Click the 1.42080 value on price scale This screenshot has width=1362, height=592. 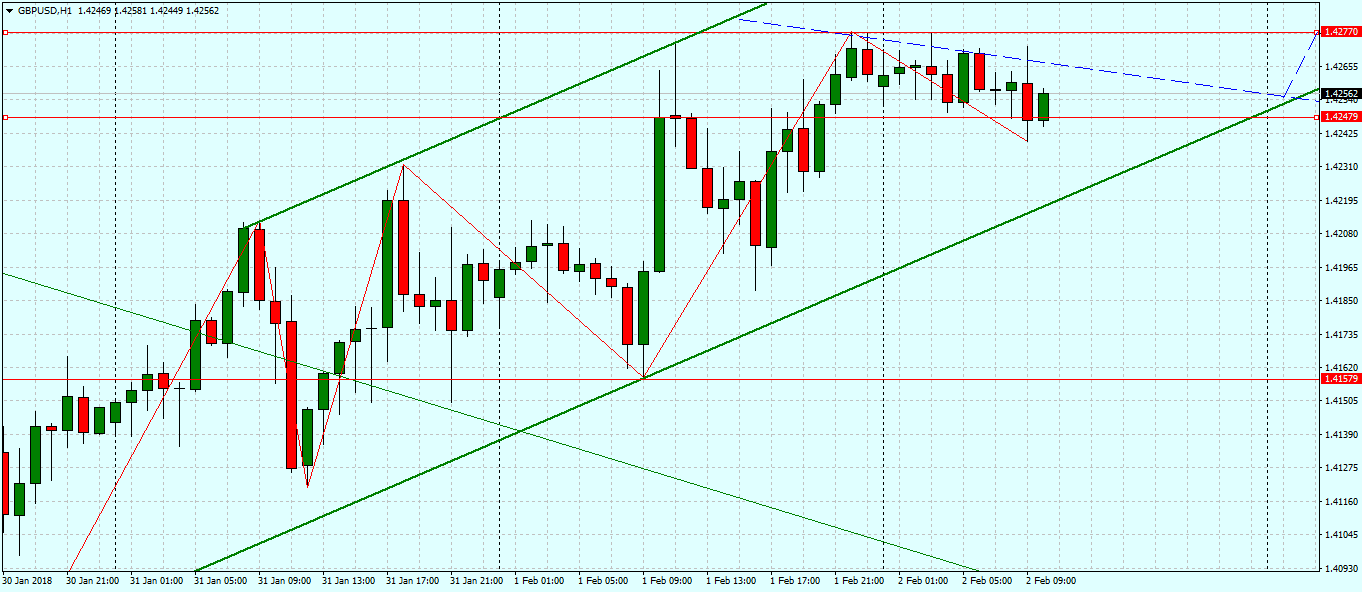pos(1340,234)
